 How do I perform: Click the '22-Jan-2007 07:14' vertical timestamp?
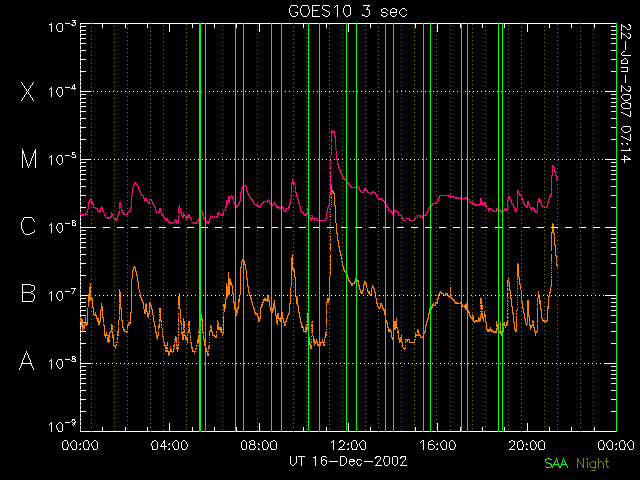(625, 93)
